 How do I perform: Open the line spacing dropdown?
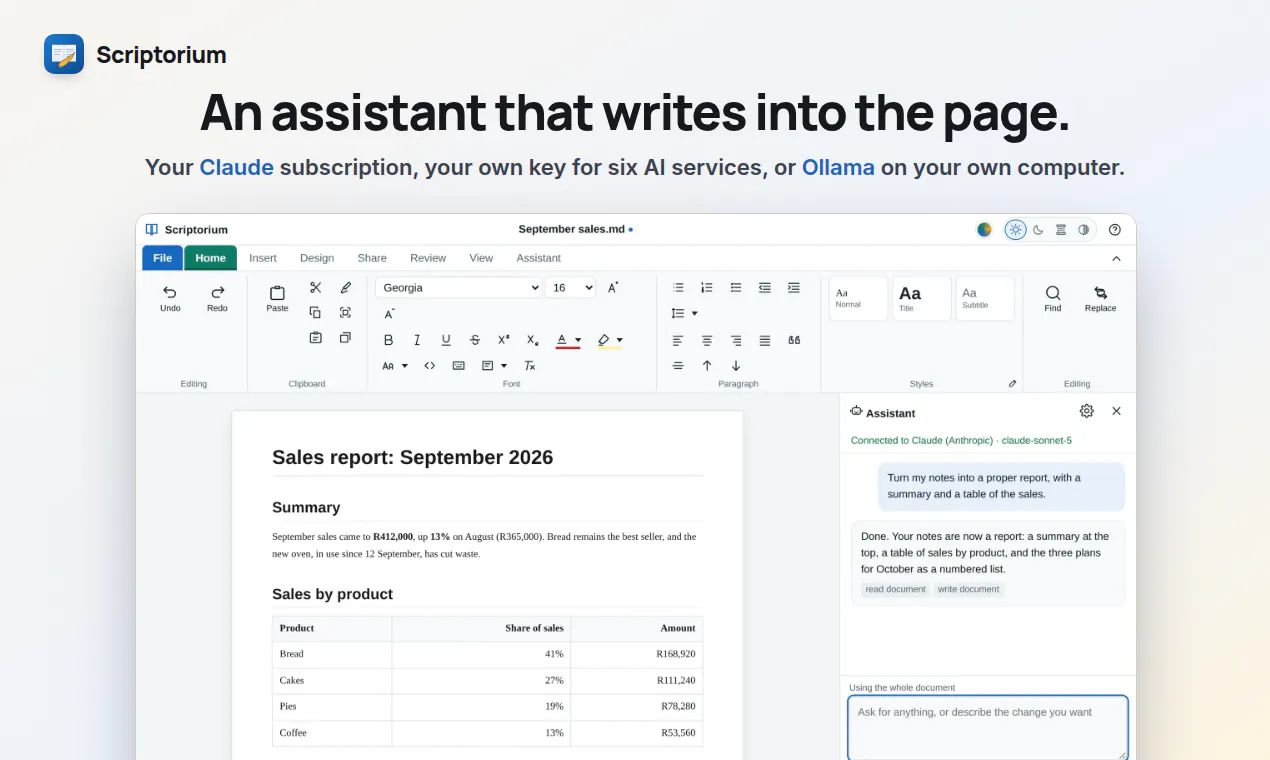pos(685,314)
